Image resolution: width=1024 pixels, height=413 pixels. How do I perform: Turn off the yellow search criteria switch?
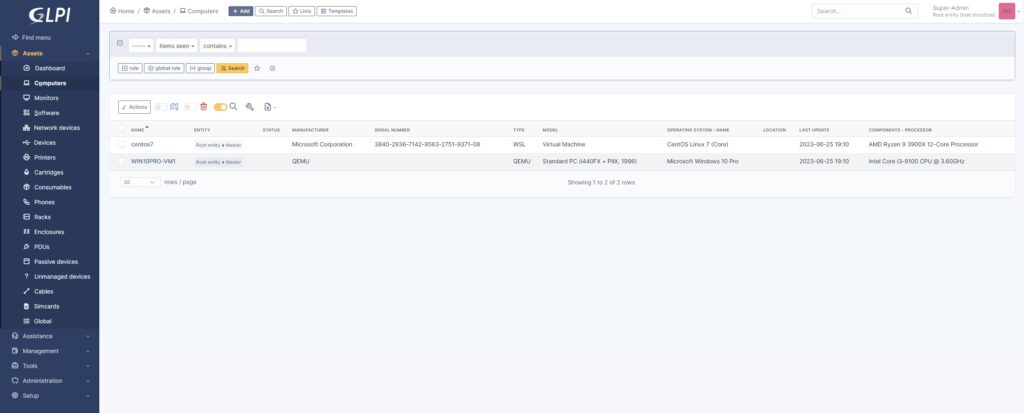point(220,107)
